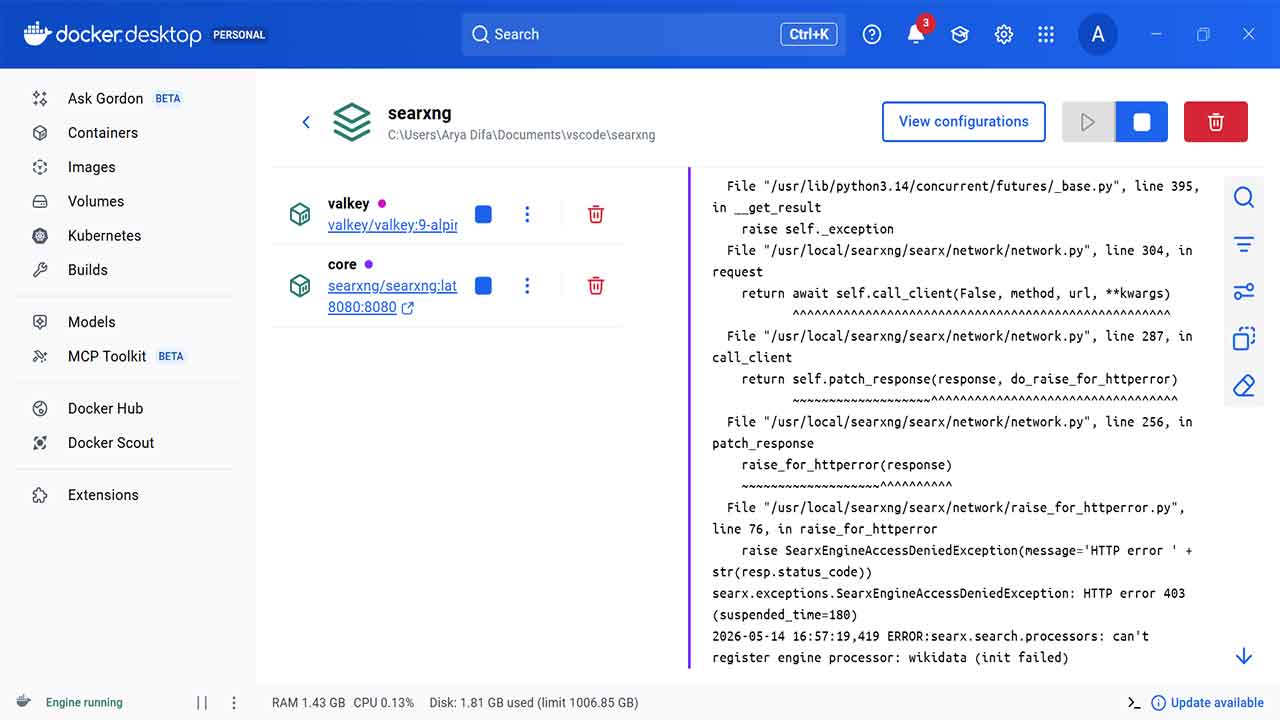Image resolution: width=1280 pixels, height=720 pixels.
Task: Focus the Search field in the header
Action: (x=653, y=34)
